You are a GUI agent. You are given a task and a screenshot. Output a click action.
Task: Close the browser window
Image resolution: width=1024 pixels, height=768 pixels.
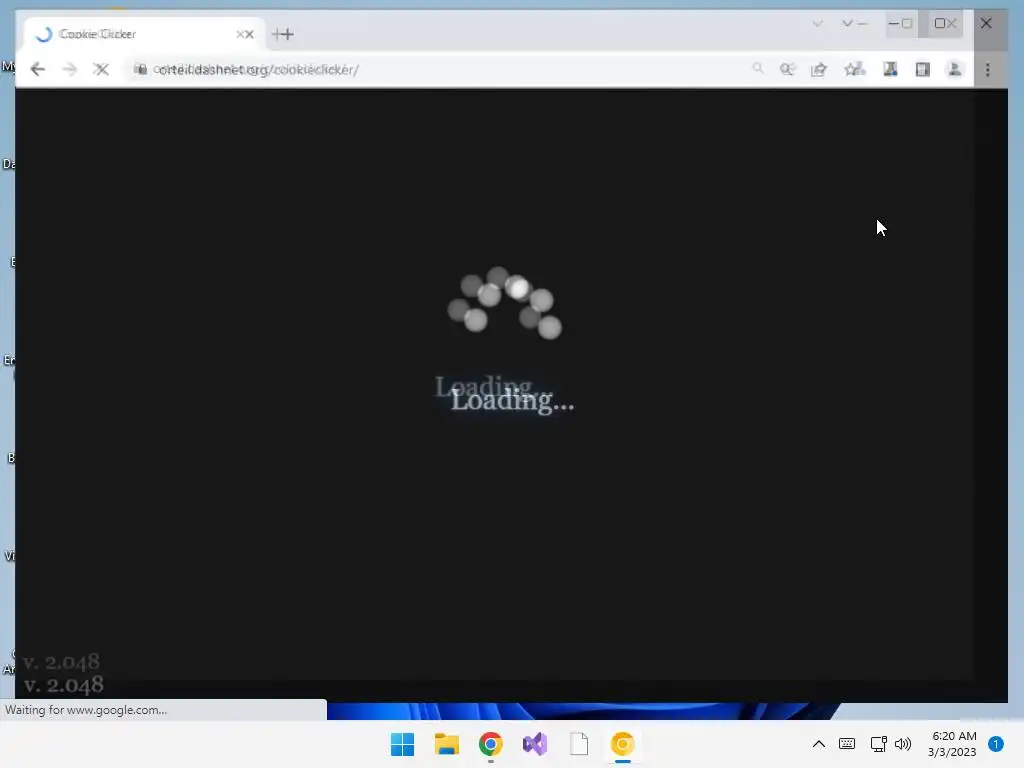(986, 24)
